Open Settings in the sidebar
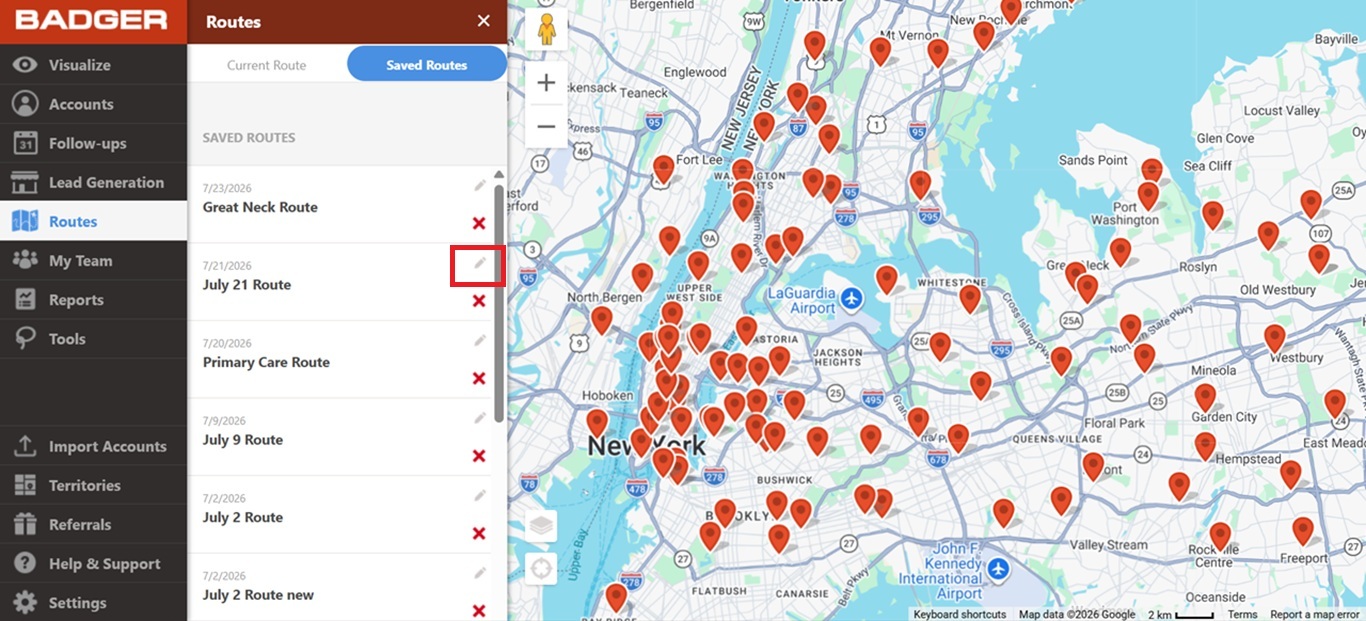 click(93, 602)
